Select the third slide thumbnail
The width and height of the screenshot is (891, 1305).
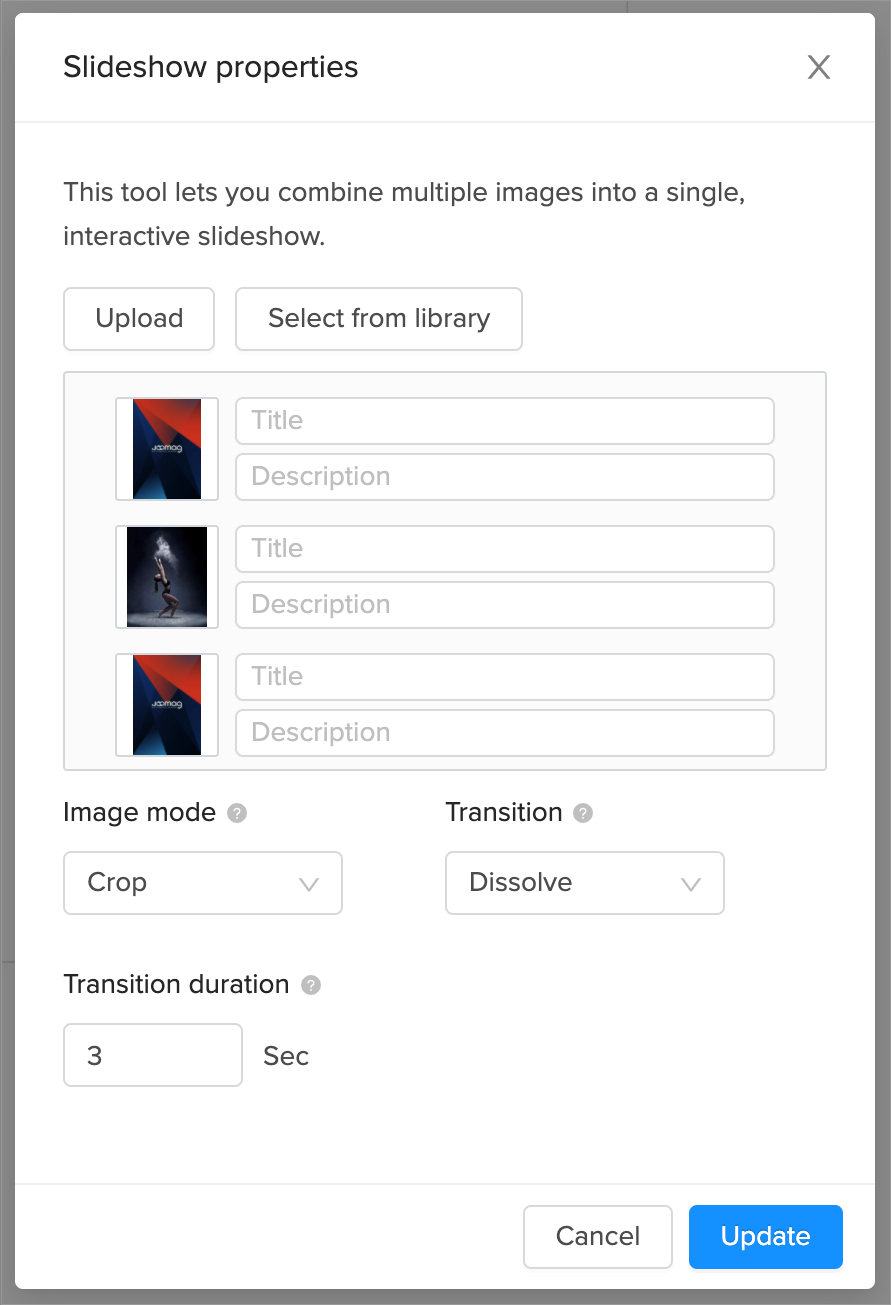coord(167,705)
